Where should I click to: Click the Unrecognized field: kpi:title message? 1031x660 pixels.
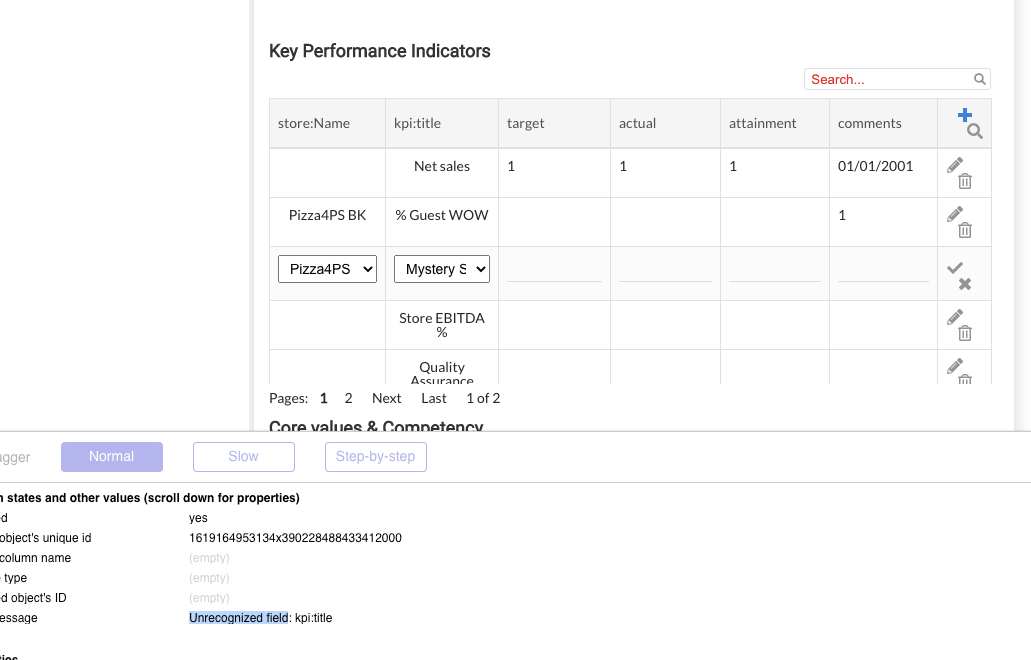pyautogui.click(x=260, y=618)
